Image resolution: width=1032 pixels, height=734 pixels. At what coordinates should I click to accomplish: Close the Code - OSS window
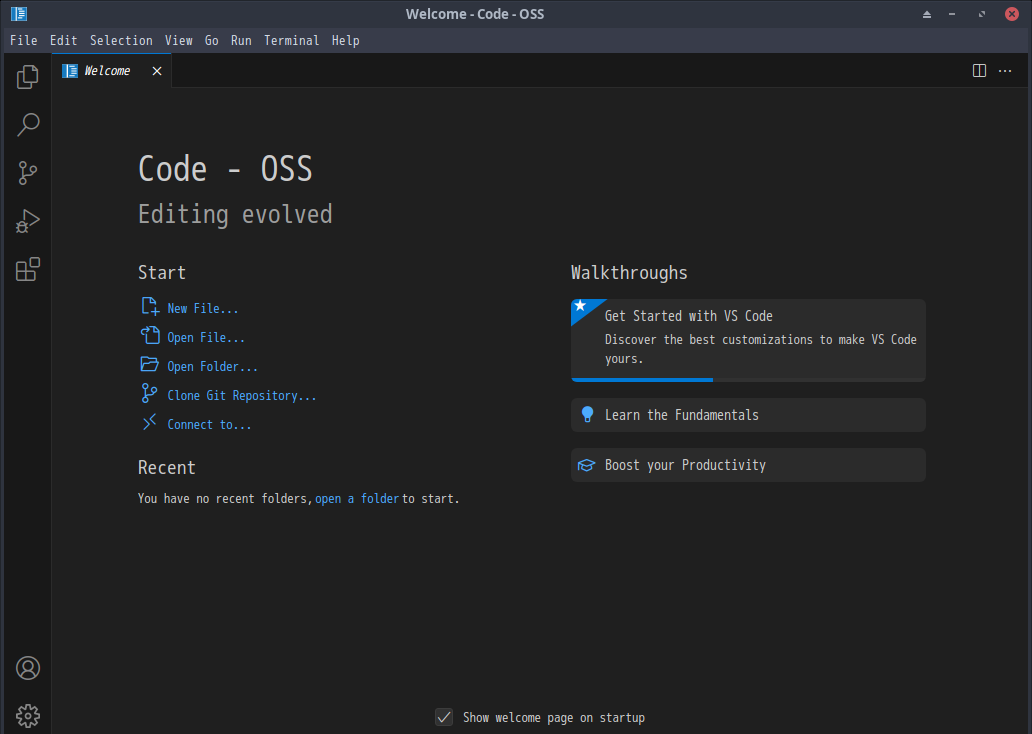click(1012, 14)
